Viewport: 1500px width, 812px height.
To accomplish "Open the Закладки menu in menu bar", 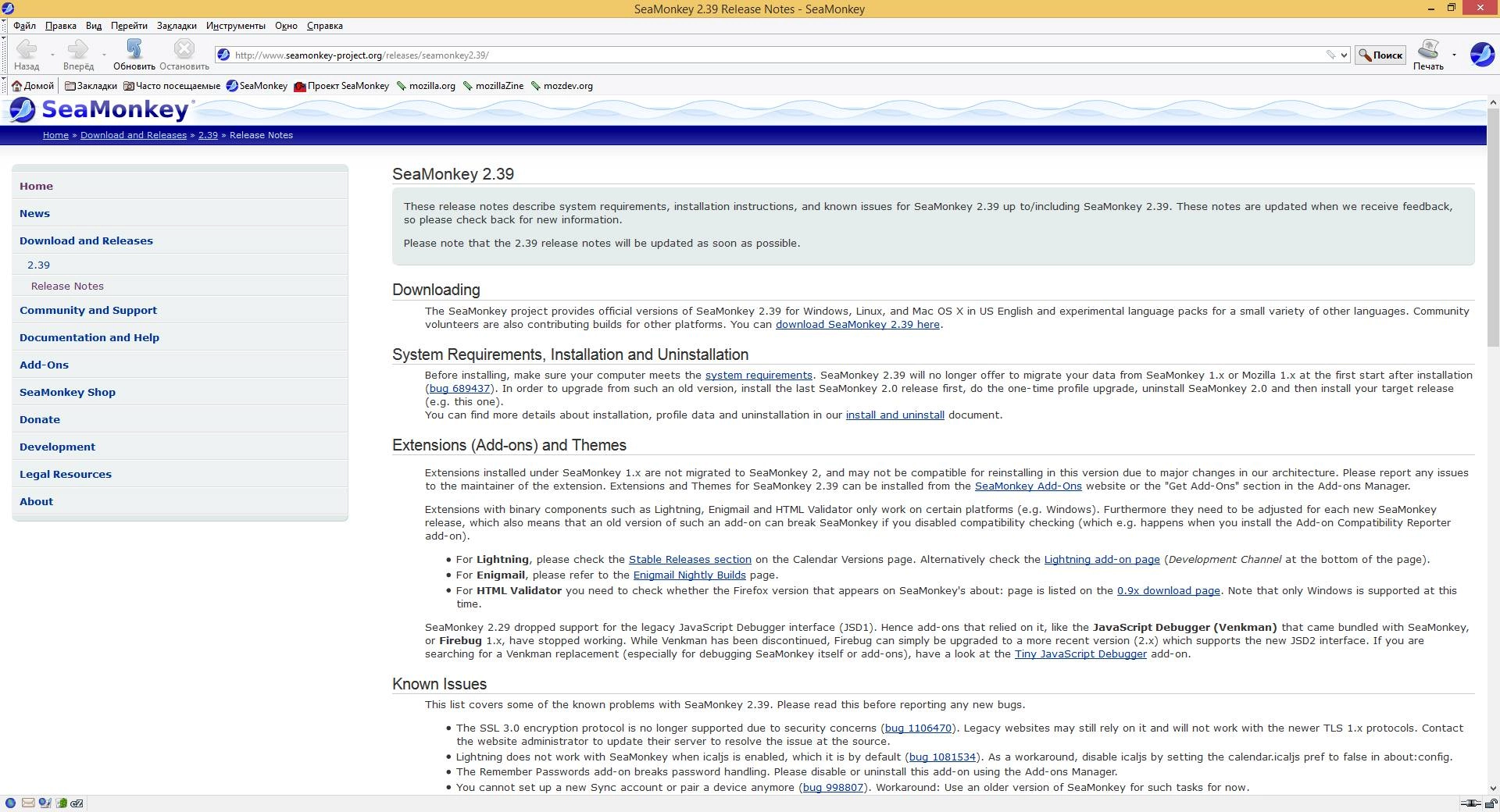I will (x=177, y=26).
